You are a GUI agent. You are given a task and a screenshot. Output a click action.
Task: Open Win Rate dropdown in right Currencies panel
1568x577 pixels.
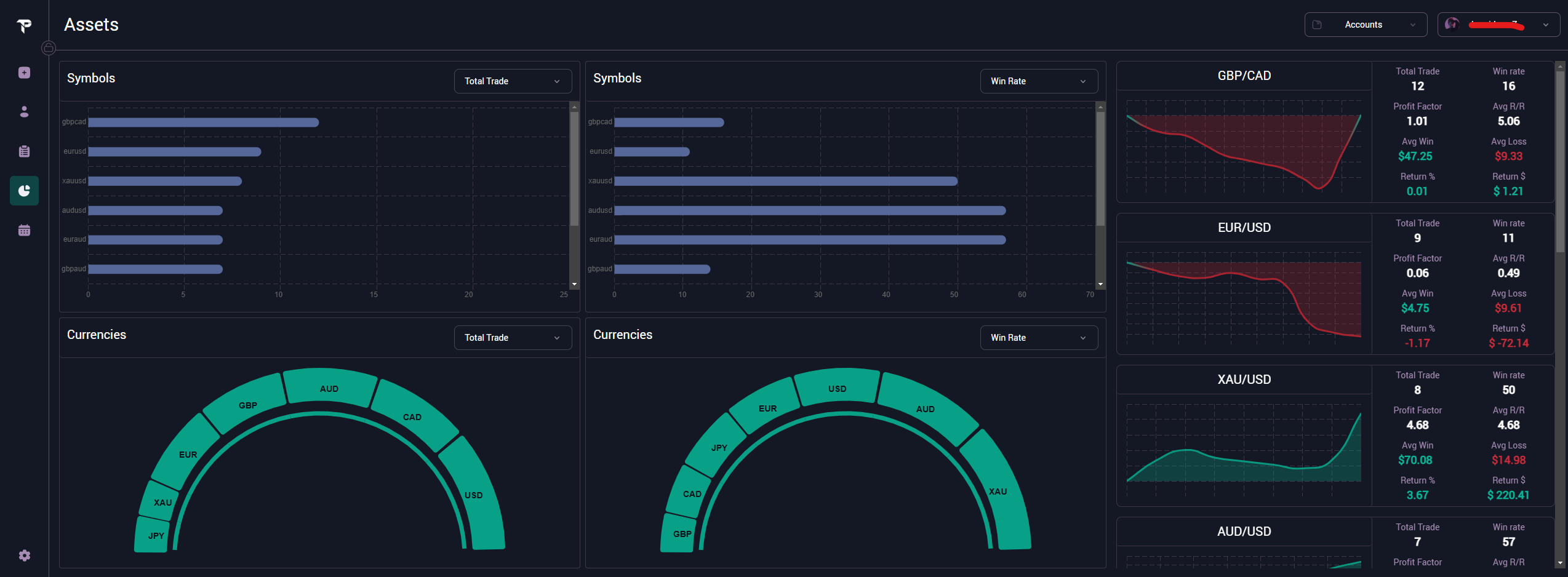(1039, 338)
